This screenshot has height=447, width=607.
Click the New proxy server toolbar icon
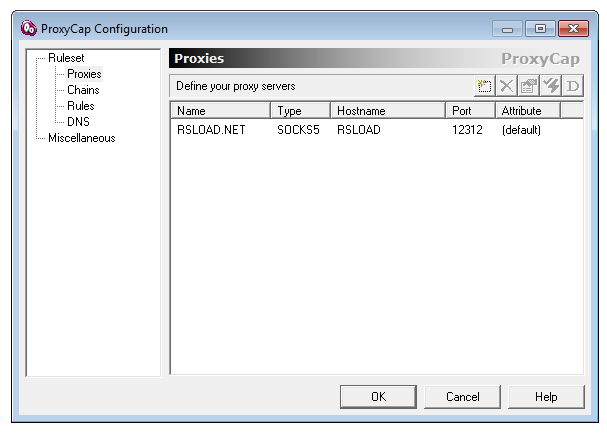(484, 86)
